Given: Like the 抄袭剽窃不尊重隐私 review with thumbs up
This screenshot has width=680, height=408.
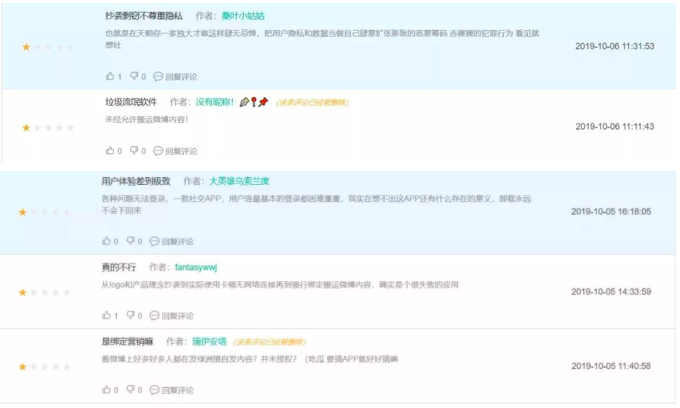Looking at the screenshot, I should point(110,76).
